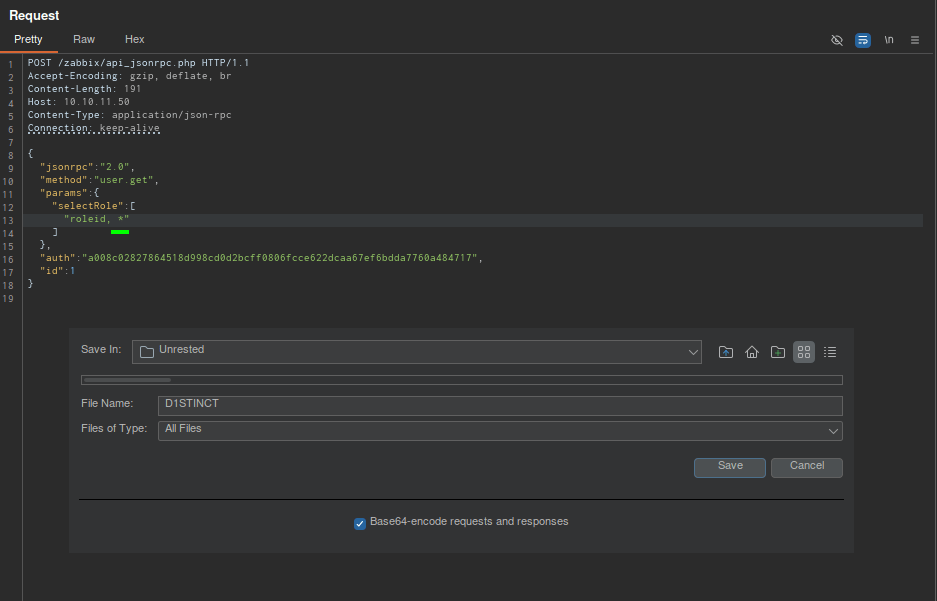Image resolution: width=937 pixels, height=601 pixels.
Task: Switch to the Hex tab
Action: 135,39
